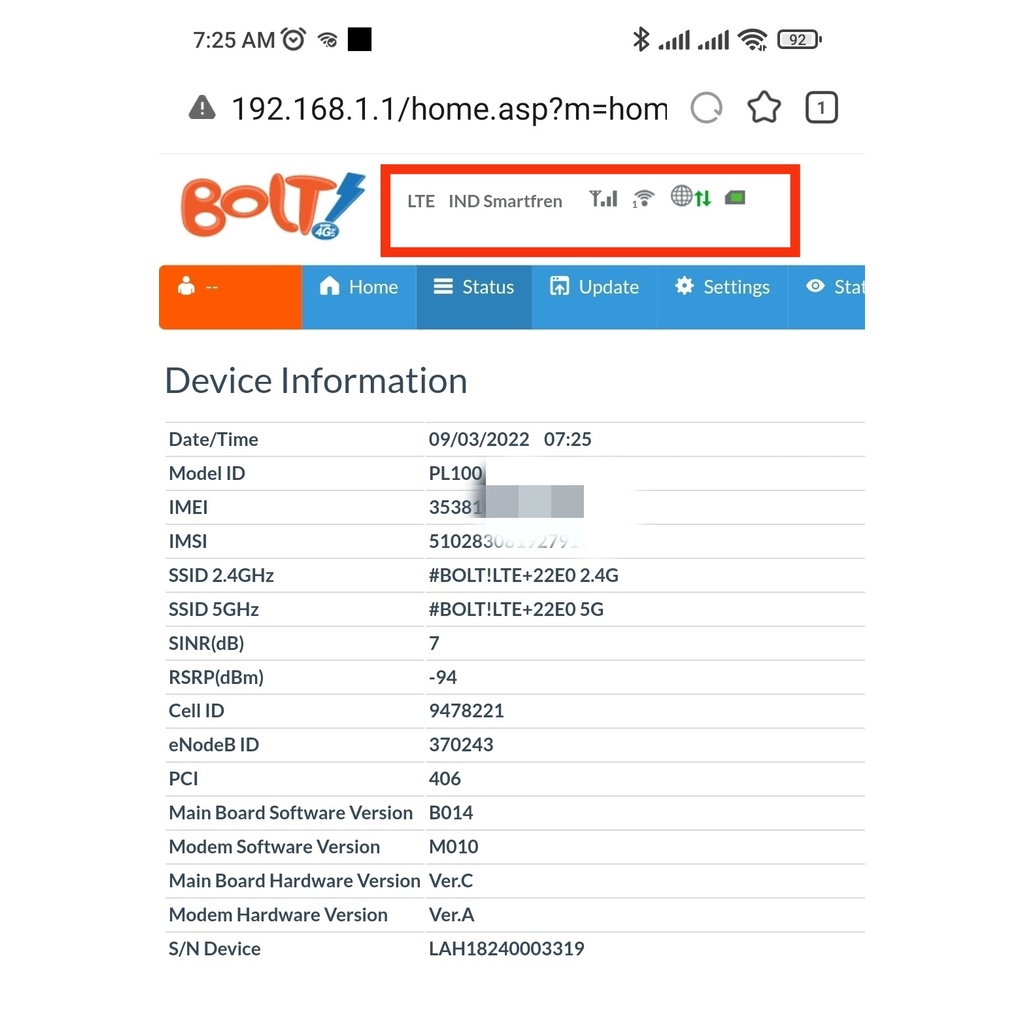The image size is (1024, 1024).
Task: Click the globe data transfer icon
Action: click(691, 197)
